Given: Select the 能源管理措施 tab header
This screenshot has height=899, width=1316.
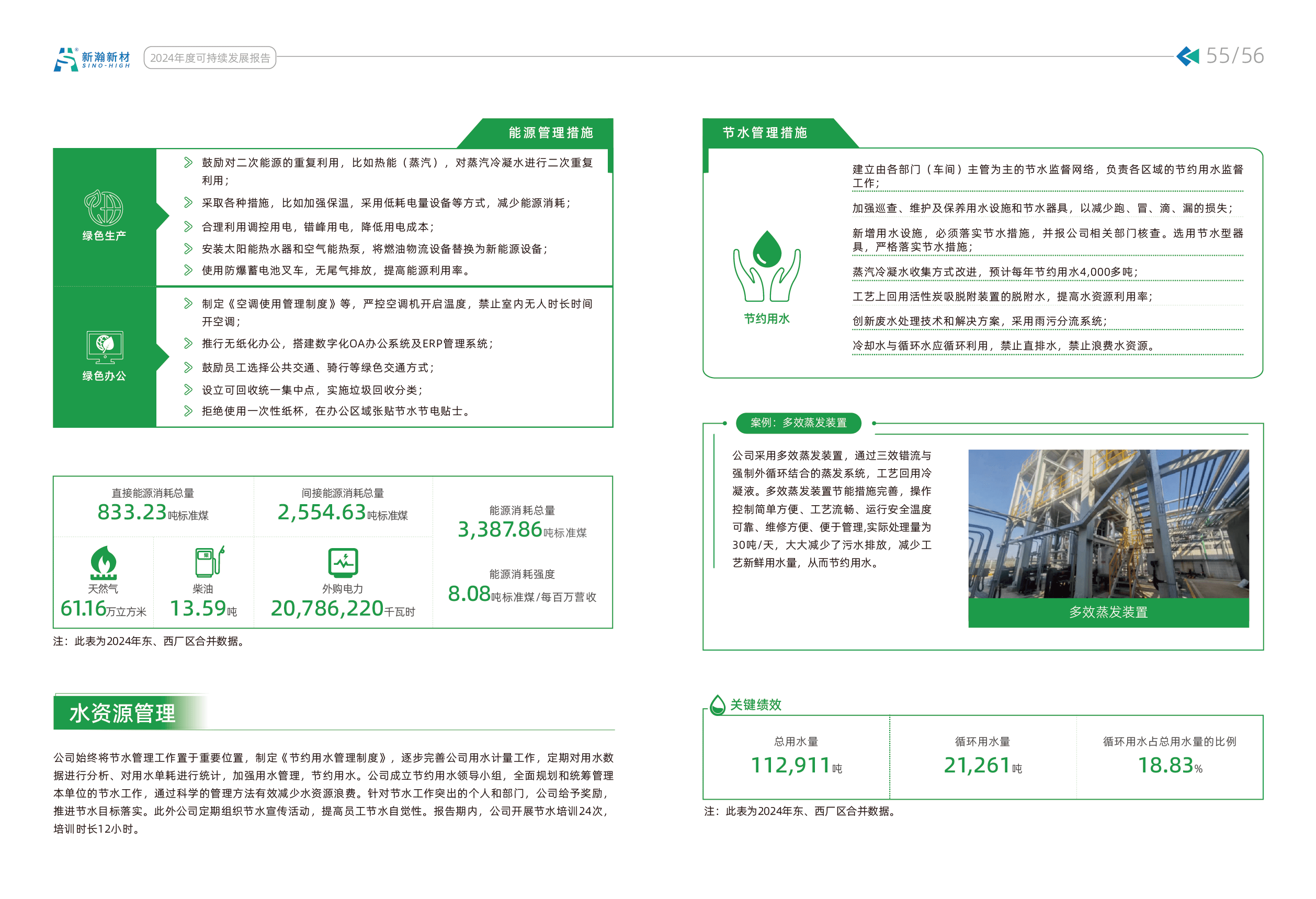Looking at the screenshot, I should [x=550, y=133].
